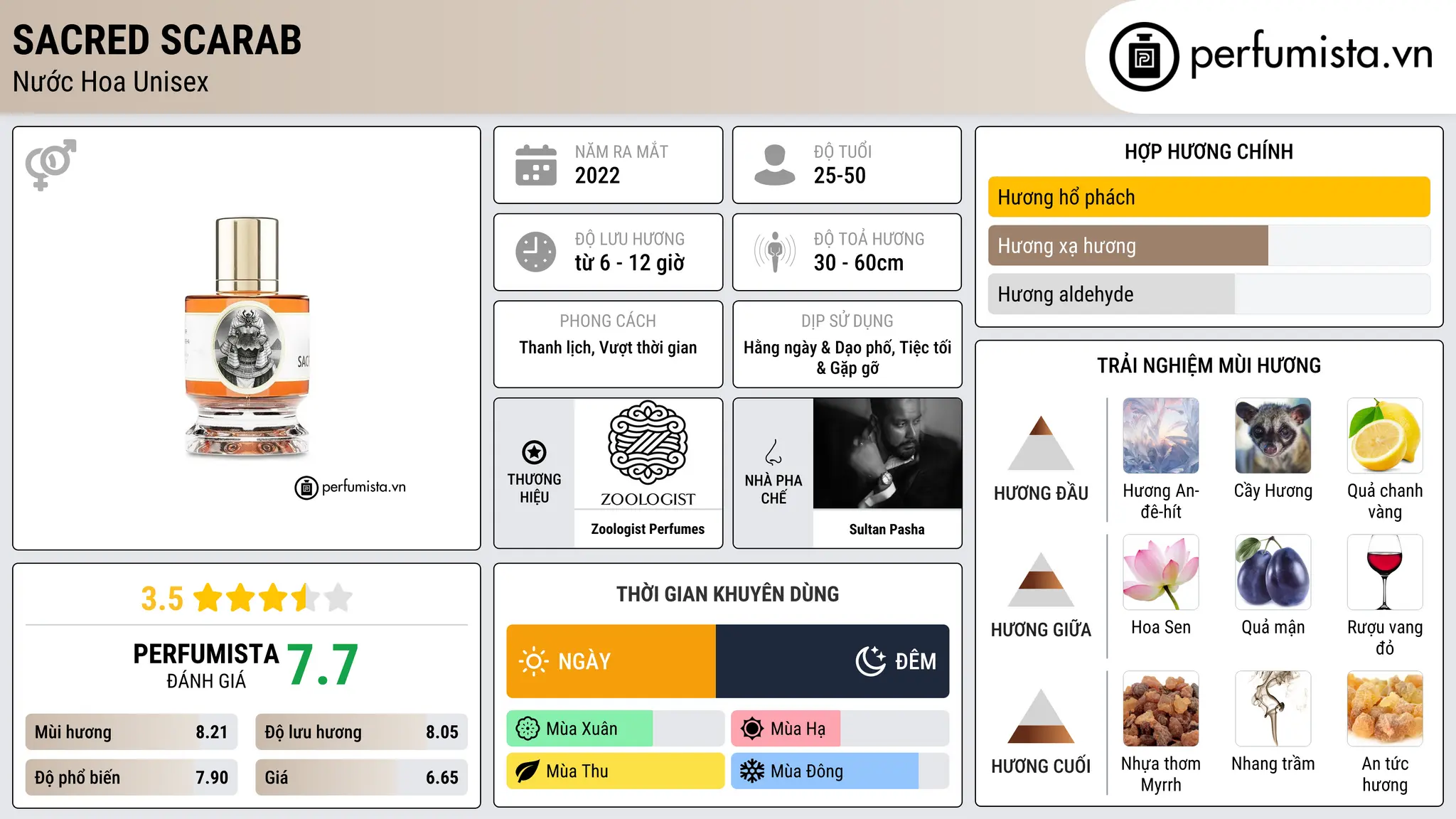Click the star rating row next to 3.5
Viewport: 1456px width, 819px height.
(273, 598)
